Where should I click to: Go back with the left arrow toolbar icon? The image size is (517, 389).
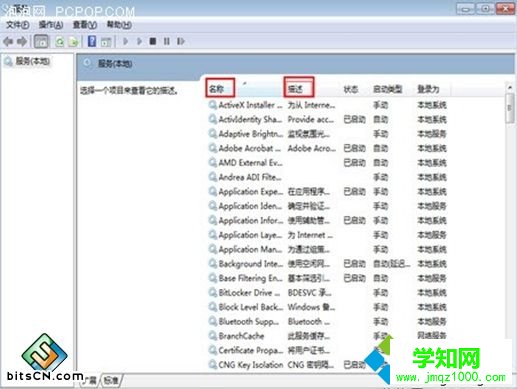coord(8,42)
